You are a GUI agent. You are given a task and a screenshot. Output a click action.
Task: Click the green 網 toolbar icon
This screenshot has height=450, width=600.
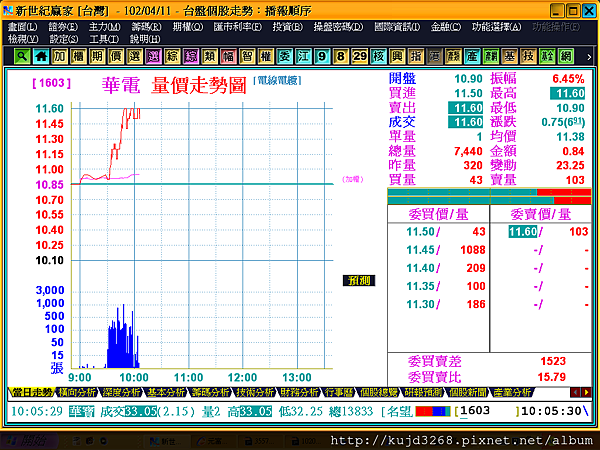[566, 57]
